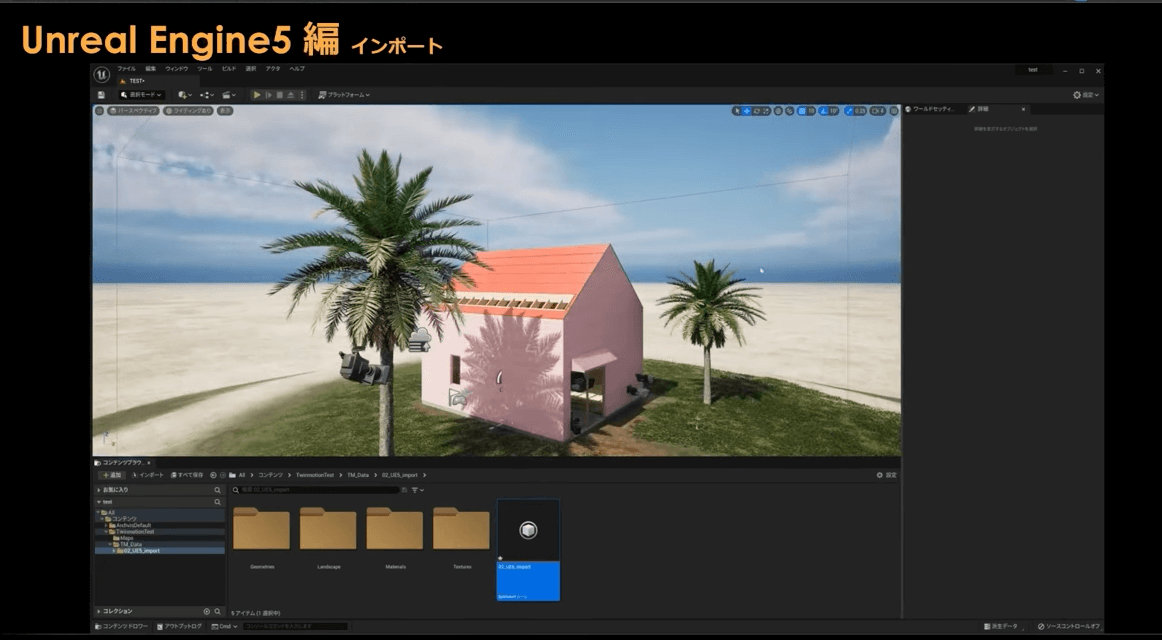
Task: Click the viewport layout maximize icon
Action: point(894,111)
